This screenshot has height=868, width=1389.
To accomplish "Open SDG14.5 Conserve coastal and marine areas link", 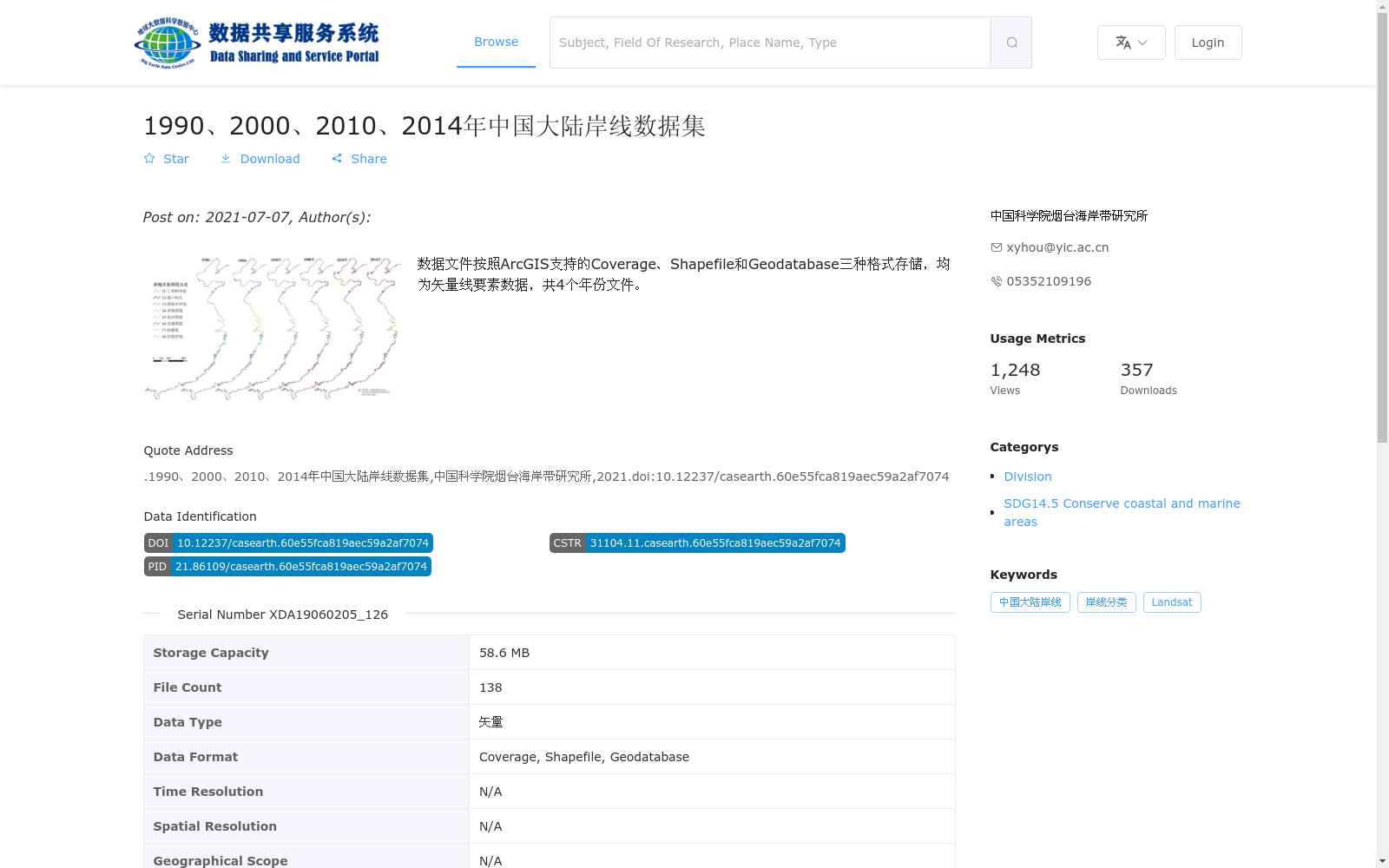I will click(1122, 512).
